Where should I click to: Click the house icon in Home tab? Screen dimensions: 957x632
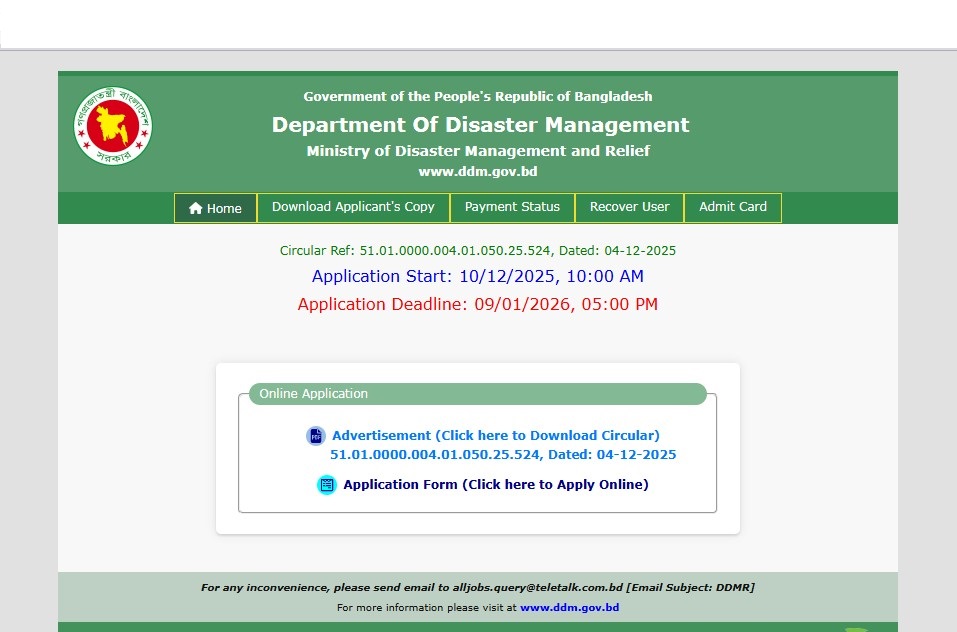pos(196,209)
